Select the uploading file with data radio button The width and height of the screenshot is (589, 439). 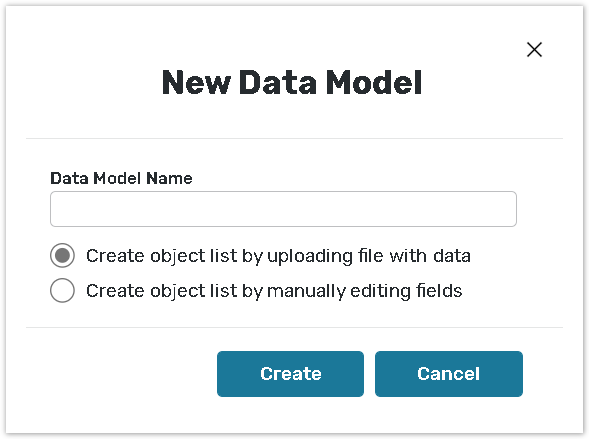[62, 255]
